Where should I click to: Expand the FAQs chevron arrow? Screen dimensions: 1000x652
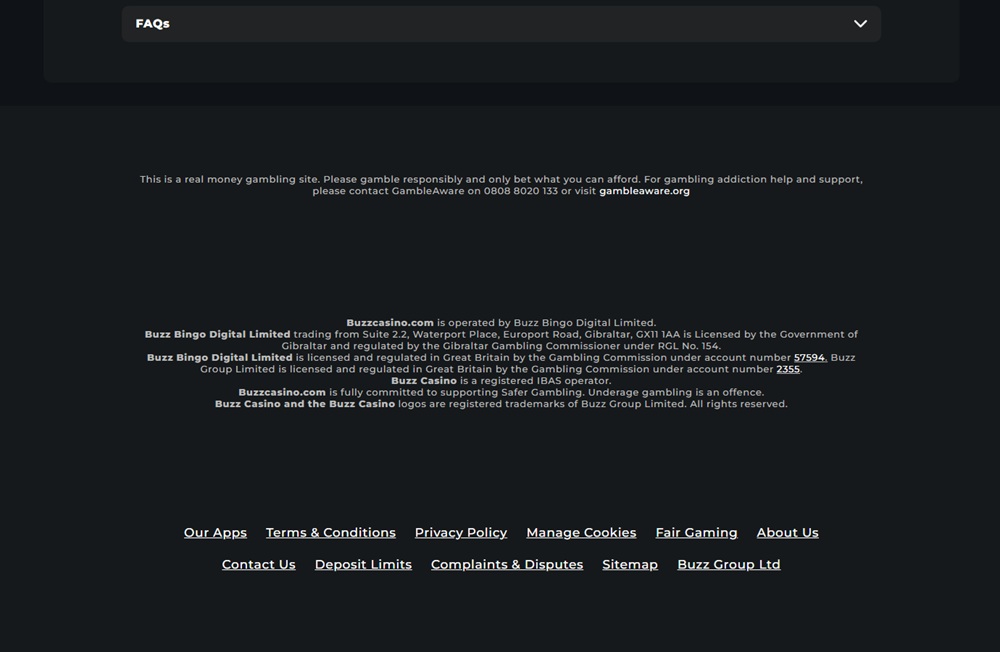(860, 24)
